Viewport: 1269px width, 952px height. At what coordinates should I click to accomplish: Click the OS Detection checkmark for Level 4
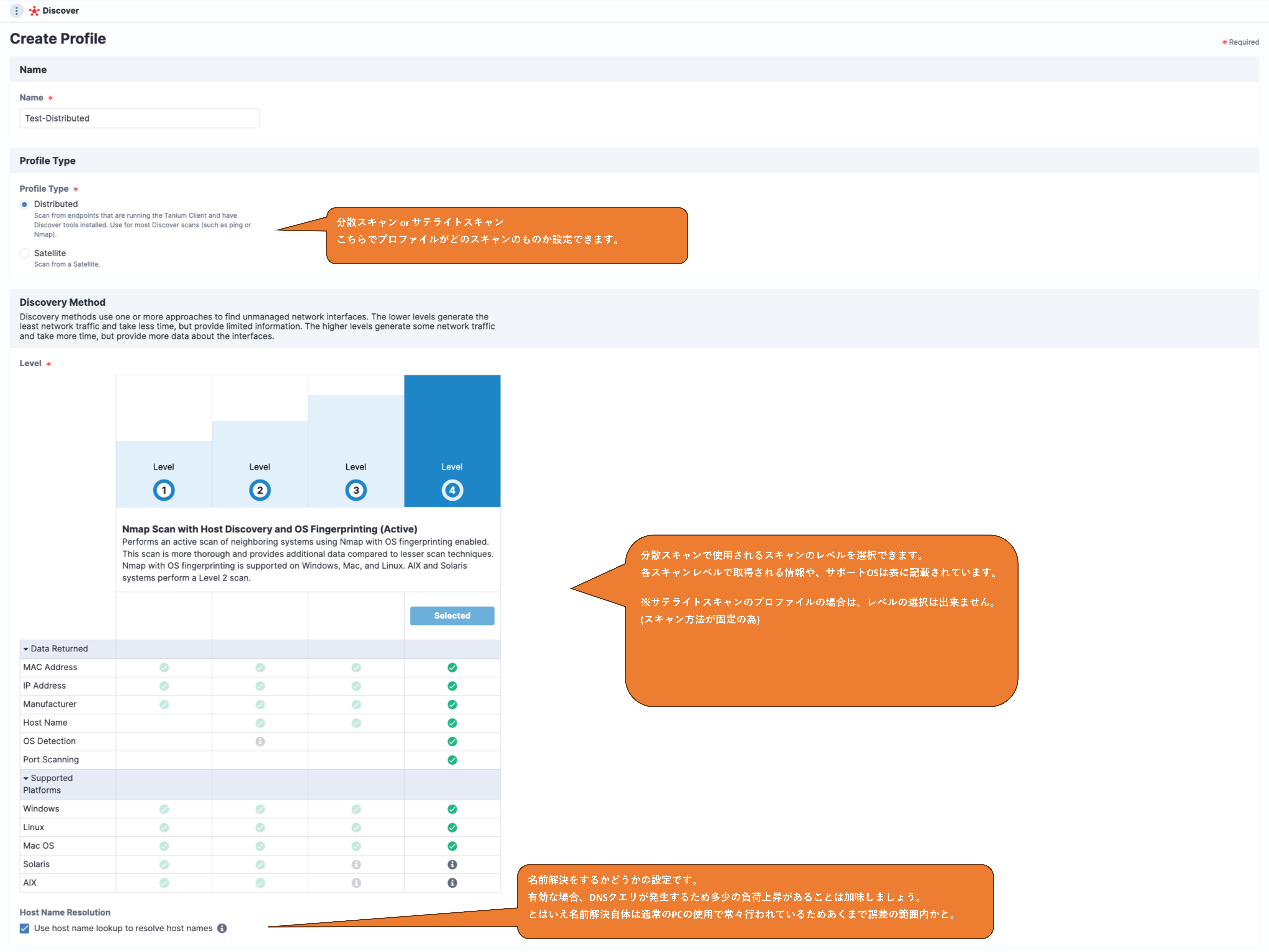(x=452, y=742)
